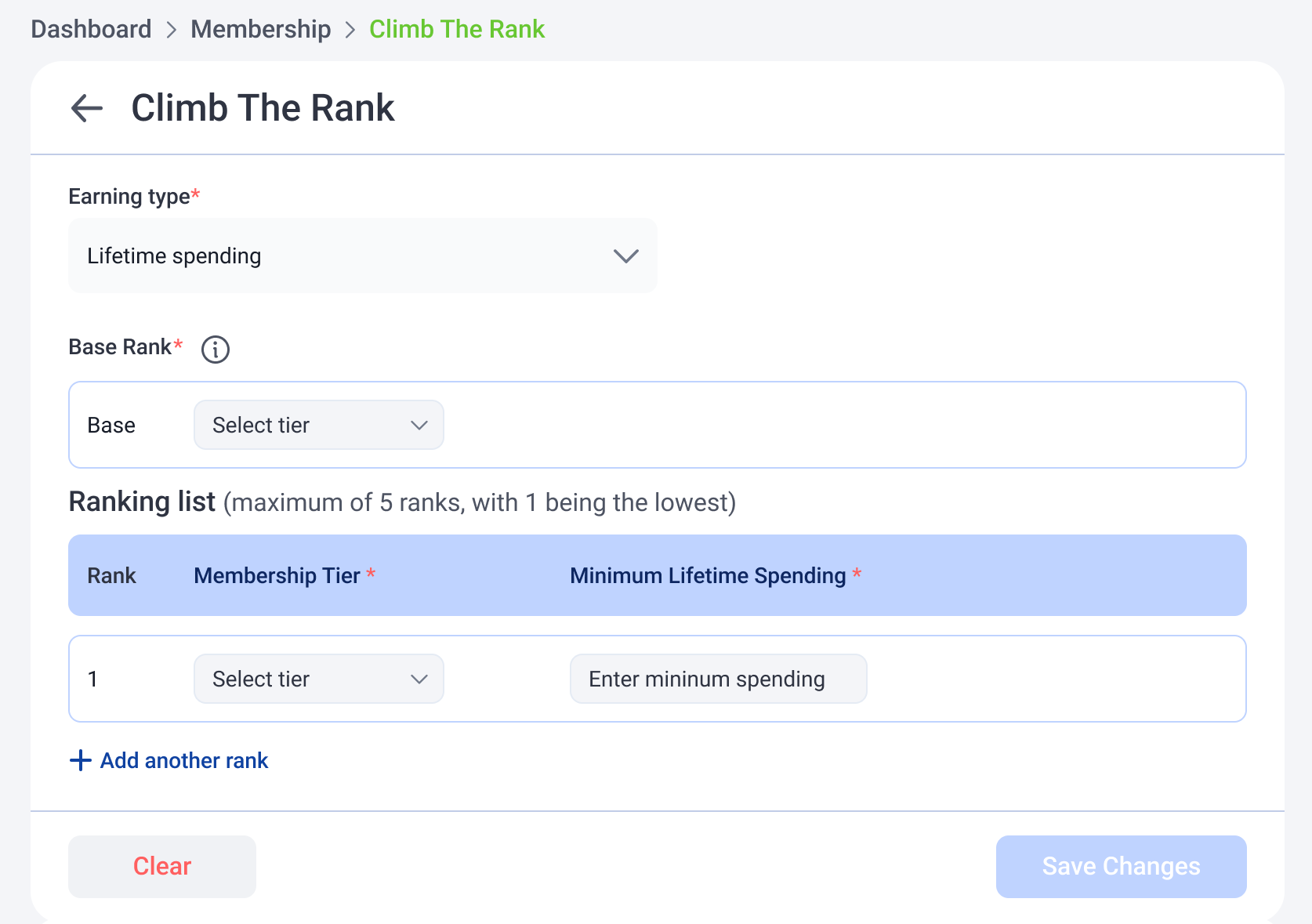Image resolution: width=1312 pixels, height=924 pixels.
Task: Click the back arrow beside Climb The Rank
Action: coord(87,108)
